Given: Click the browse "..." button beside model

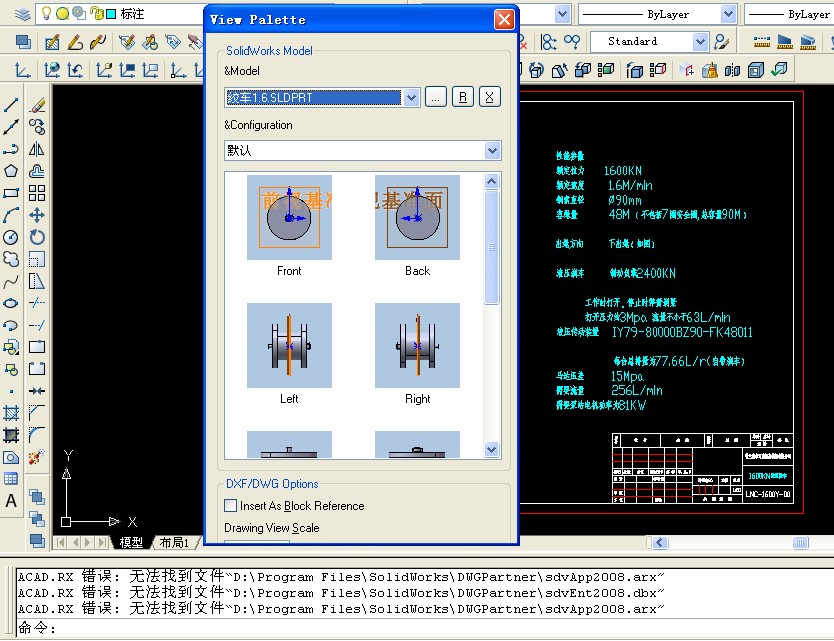Looking at the screenshot, I should [435, 97].
